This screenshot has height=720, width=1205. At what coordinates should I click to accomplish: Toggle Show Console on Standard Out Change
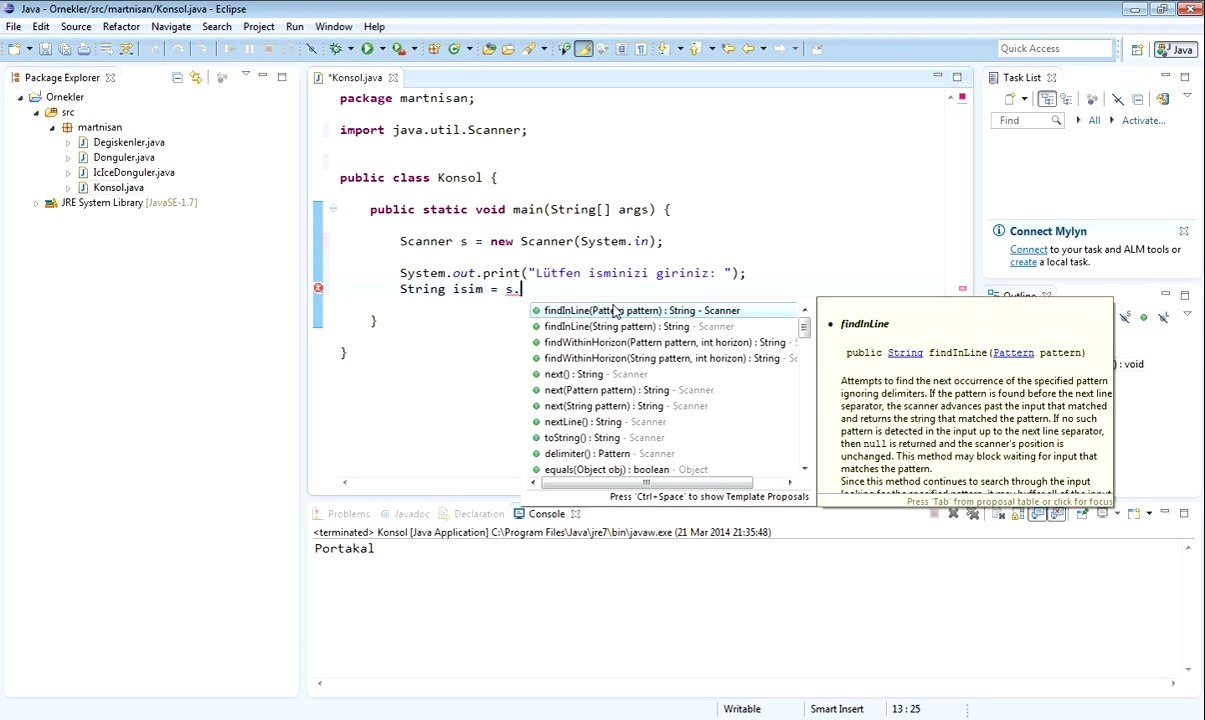click(x=1038, y=513)
